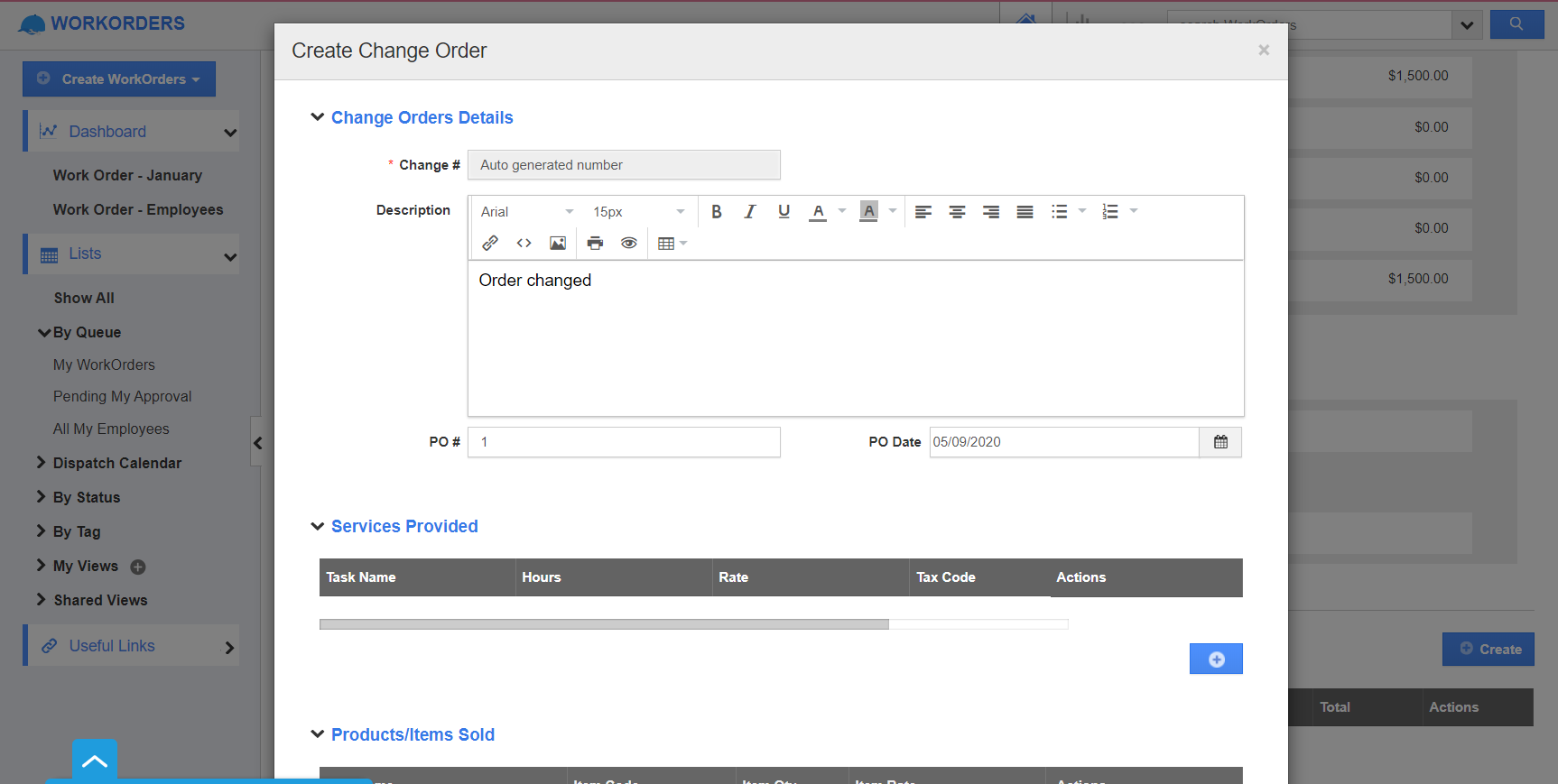Insert an unordered bullet list
Viewport: 1558px width, 784px height.
point(1059,211)
